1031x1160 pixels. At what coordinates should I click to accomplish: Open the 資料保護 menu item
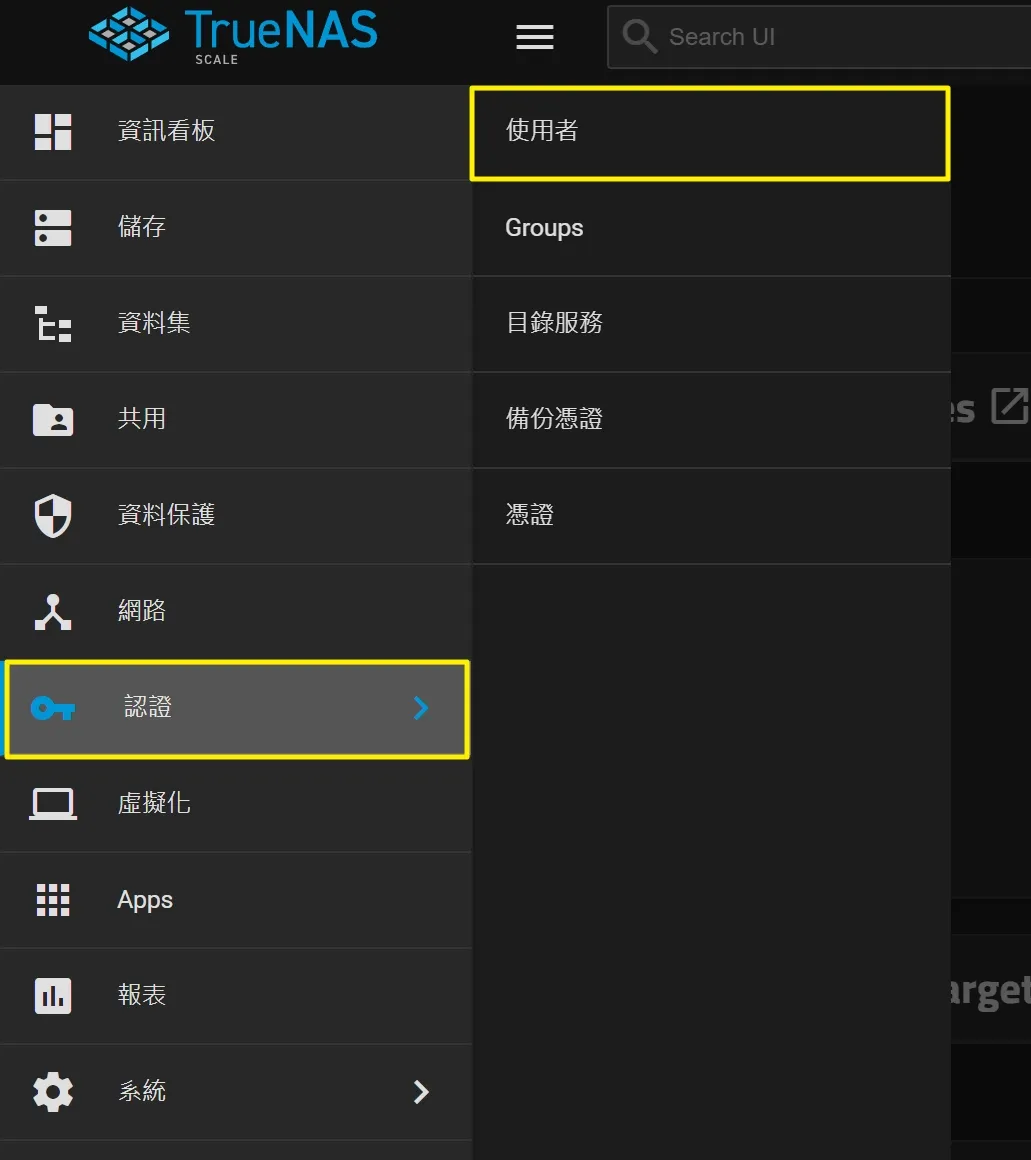tap(236, 516)
